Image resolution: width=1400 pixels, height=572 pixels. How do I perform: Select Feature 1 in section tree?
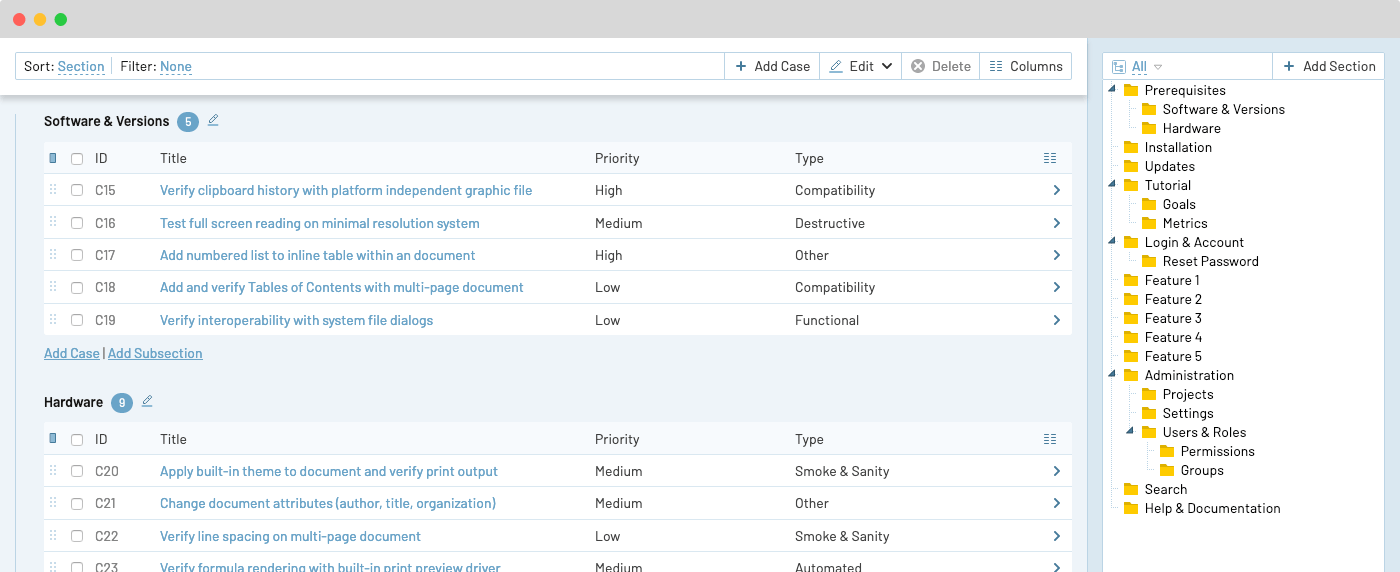pos(1172,280)
